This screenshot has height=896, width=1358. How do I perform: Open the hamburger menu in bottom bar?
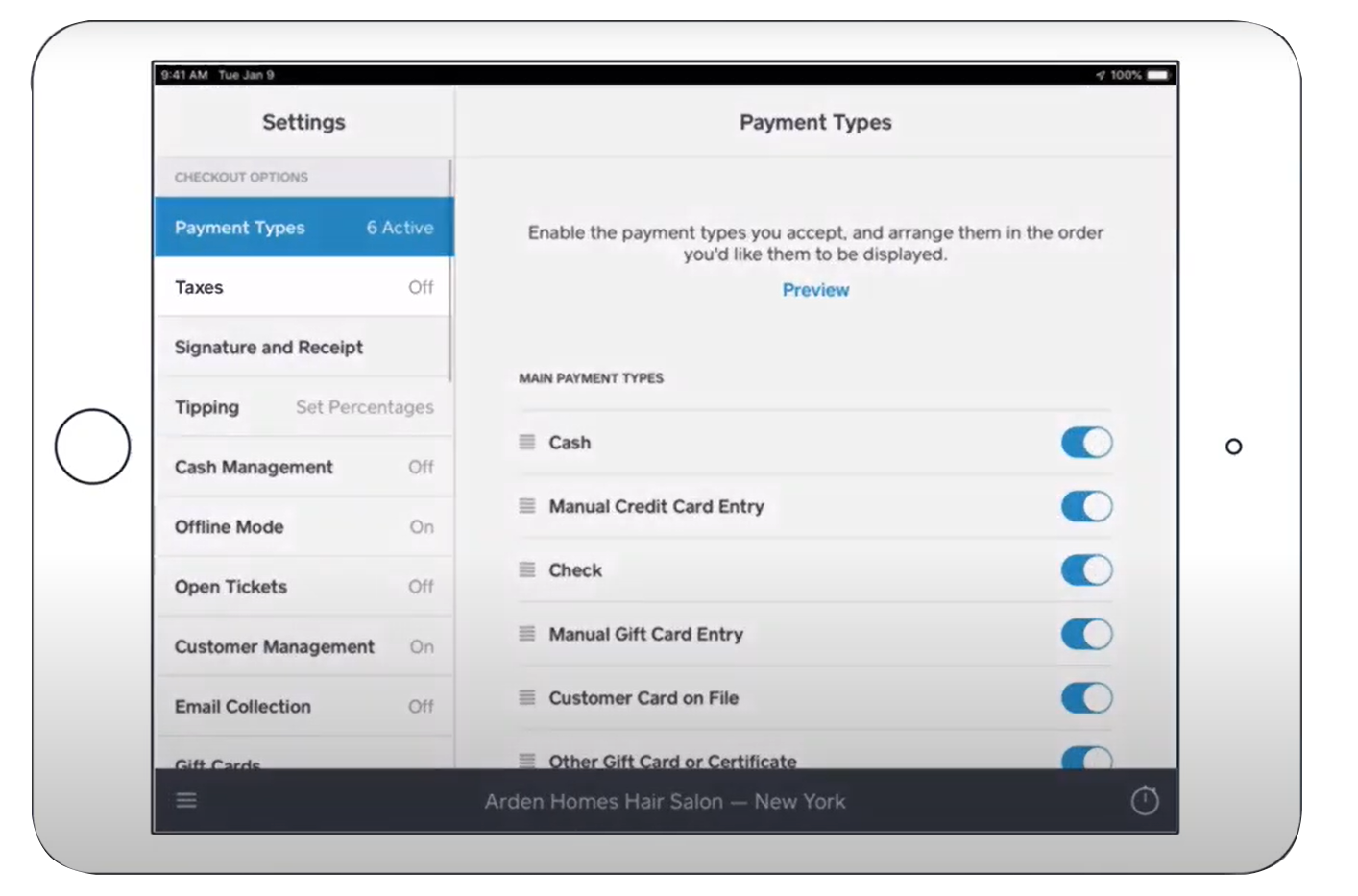coord(186,800)
